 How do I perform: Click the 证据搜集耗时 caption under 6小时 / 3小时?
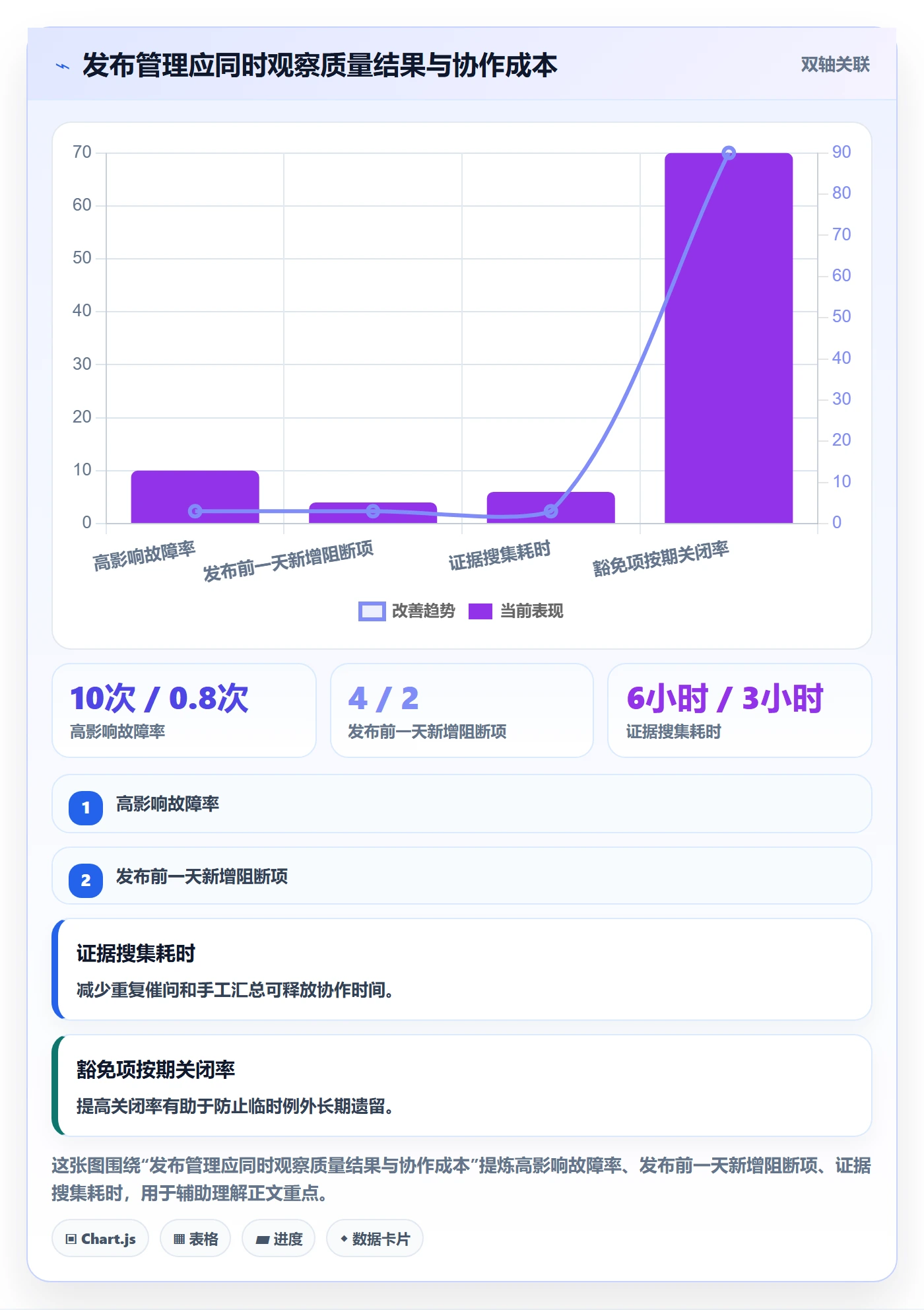674,732
